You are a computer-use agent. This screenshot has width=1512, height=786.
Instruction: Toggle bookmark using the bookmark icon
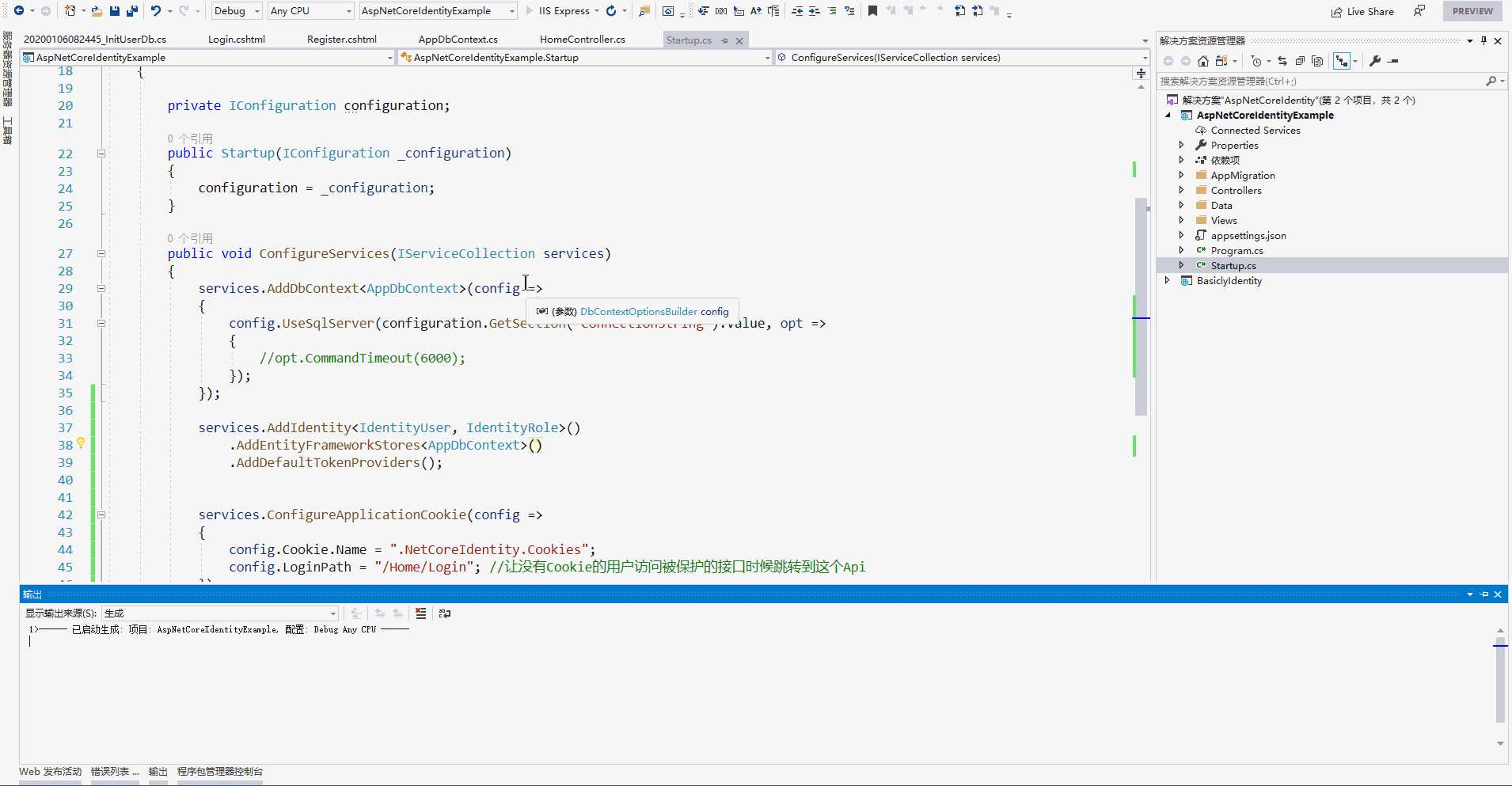872,11
